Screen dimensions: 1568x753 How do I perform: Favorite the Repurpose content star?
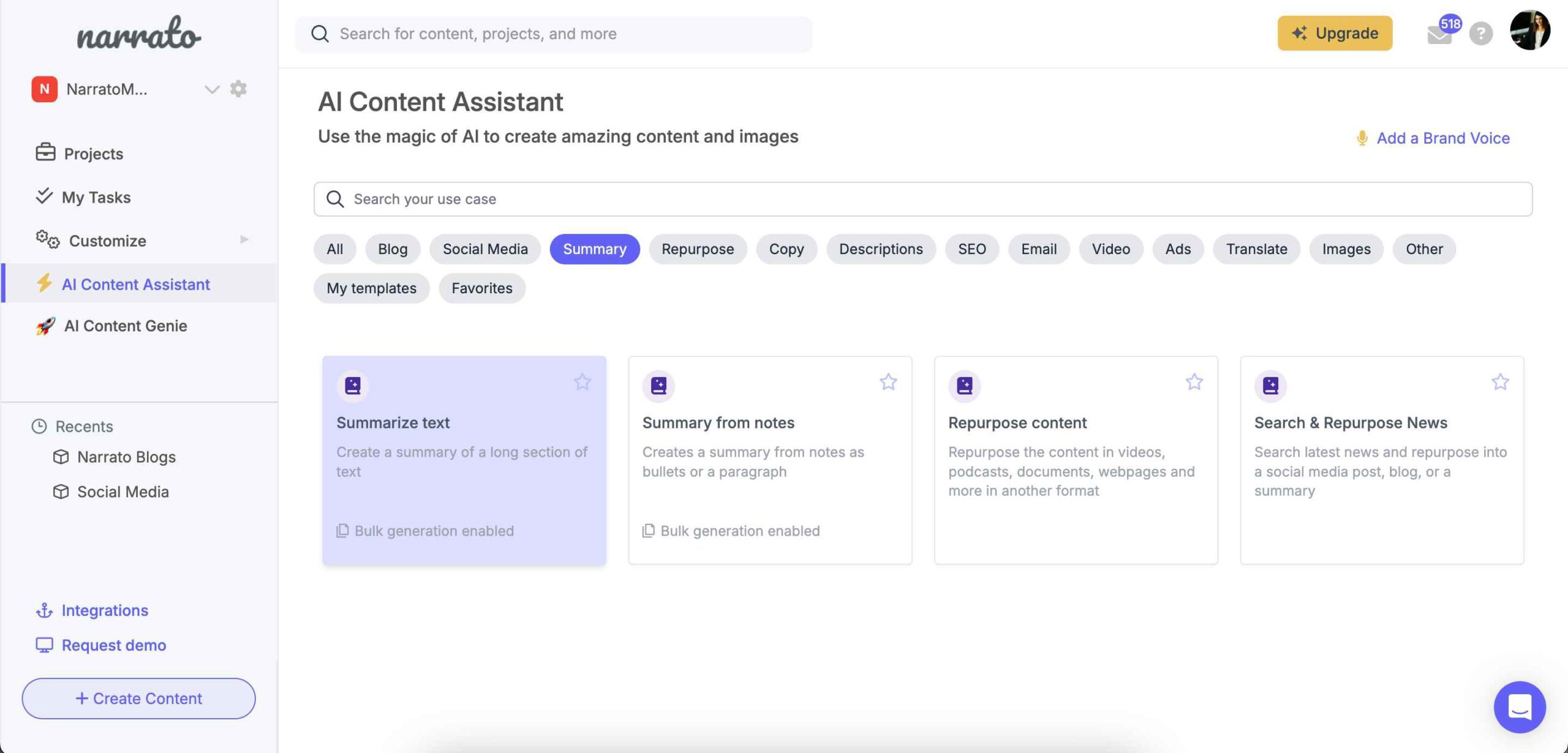[1194, 382]
